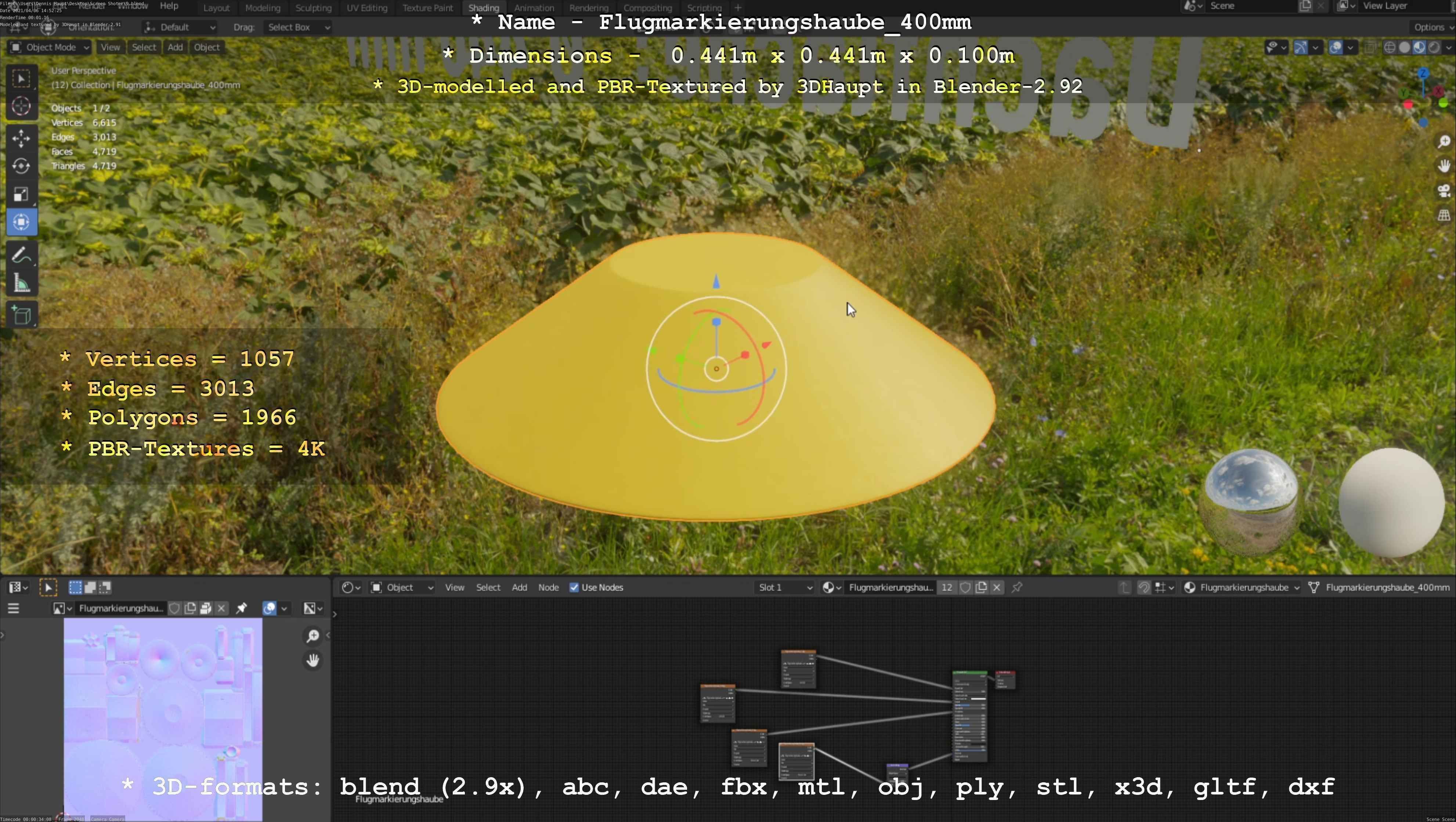
Task: Switch to the UV Editing workspace tab
Action: [x=367, y=8]
